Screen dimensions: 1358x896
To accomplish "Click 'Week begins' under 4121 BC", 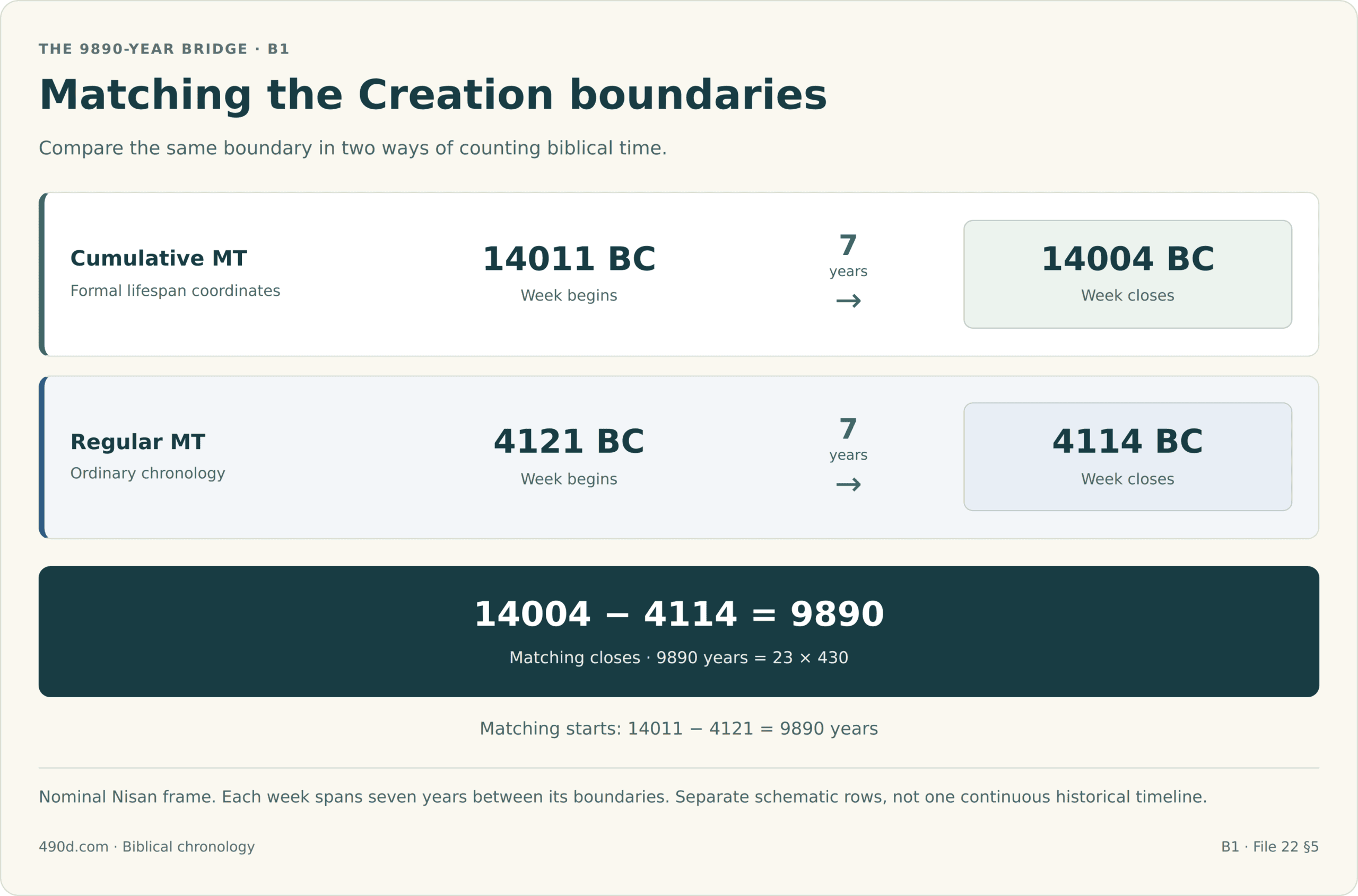I will 569,479.
